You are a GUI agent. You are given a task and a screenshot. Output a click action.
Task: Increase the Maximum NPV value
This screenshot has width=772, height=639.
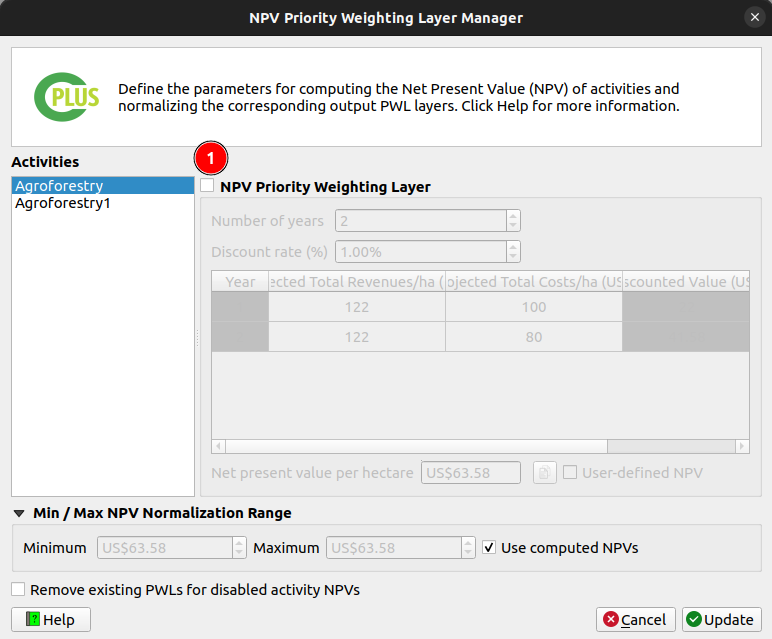pos(468,543)
